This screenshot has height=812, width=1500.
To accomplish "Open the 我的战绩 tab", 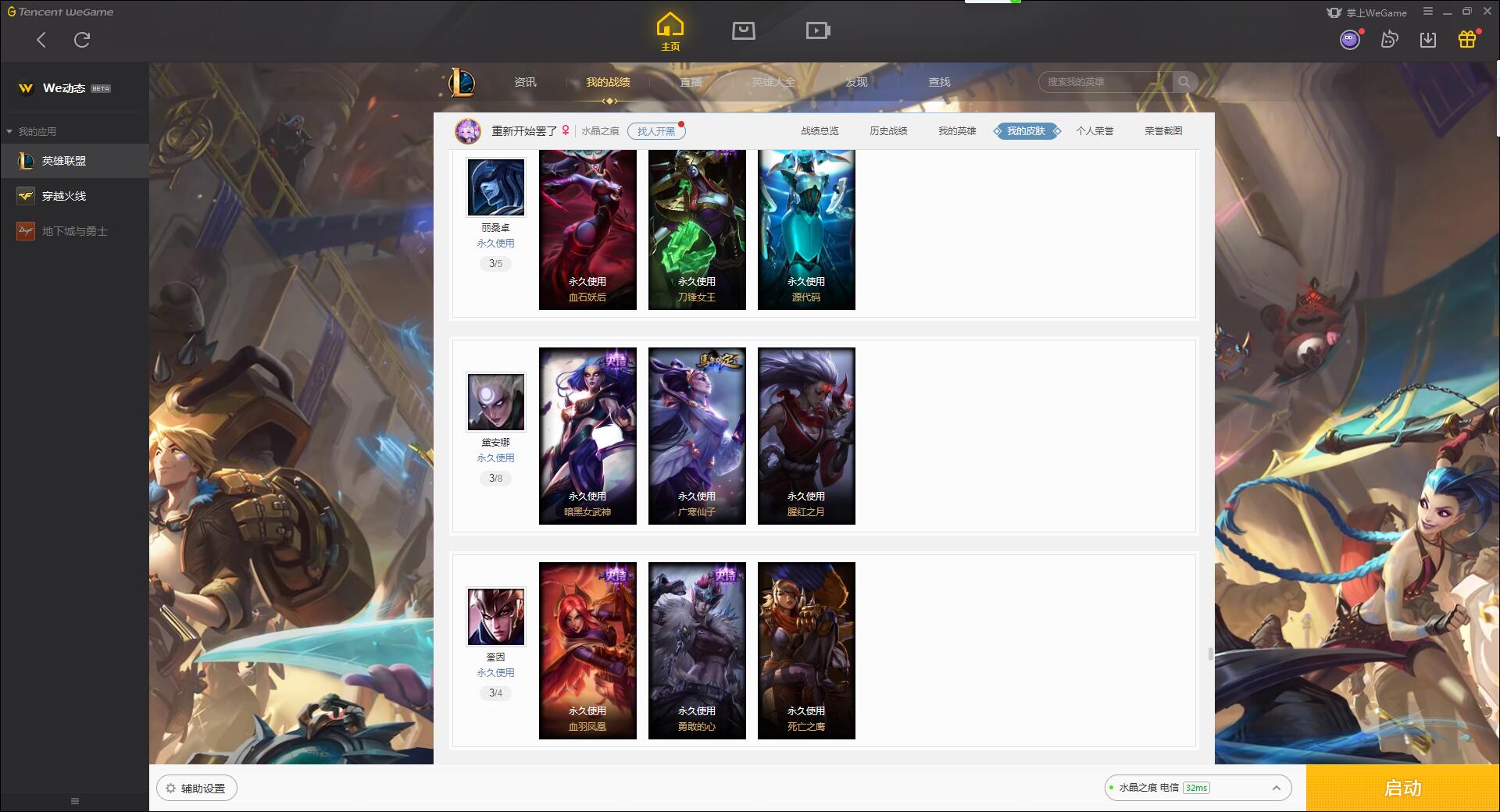I will click(x=608, y=82).
